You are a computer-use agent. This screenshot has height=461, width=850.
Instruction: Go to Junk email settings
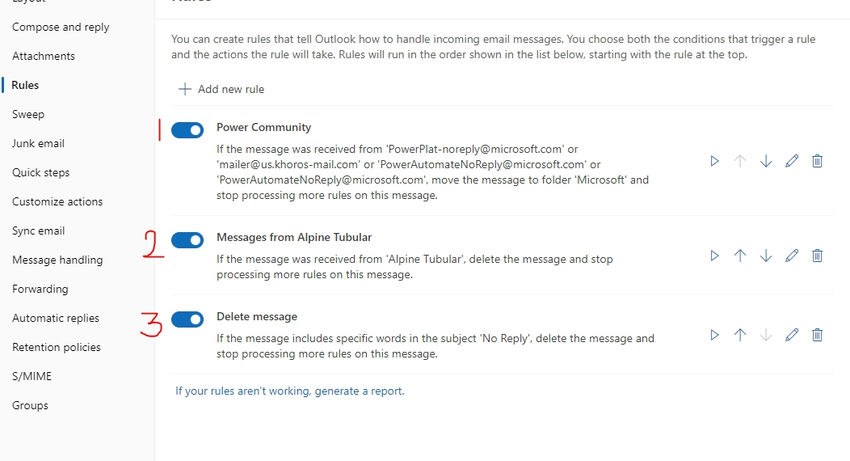pyautogui.click(x=38, y=143)
